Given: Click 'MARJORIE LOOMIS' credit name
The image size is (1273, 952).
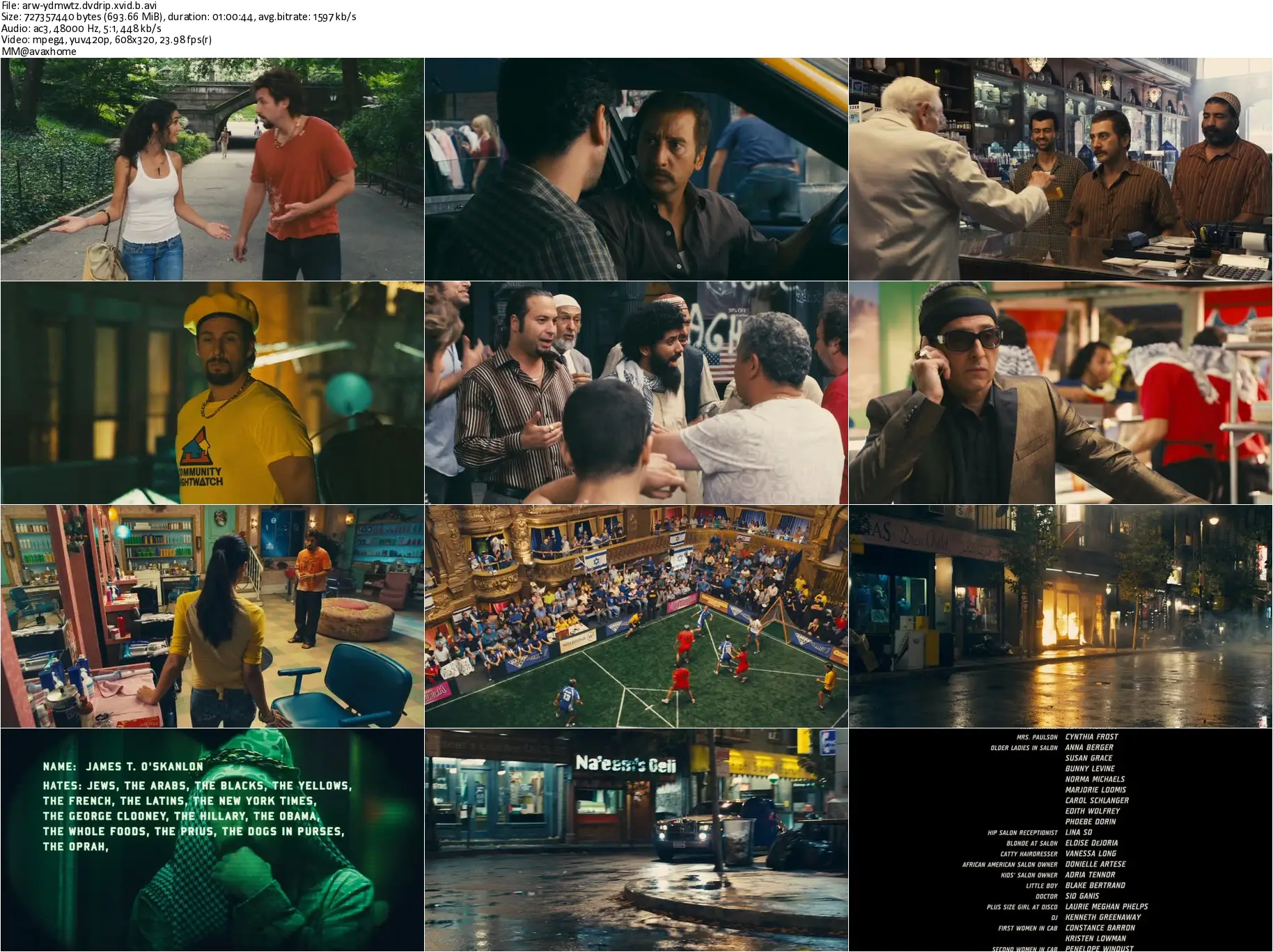Looking at the screenshot, I should pyautogui.click(x=1096, y=790).
